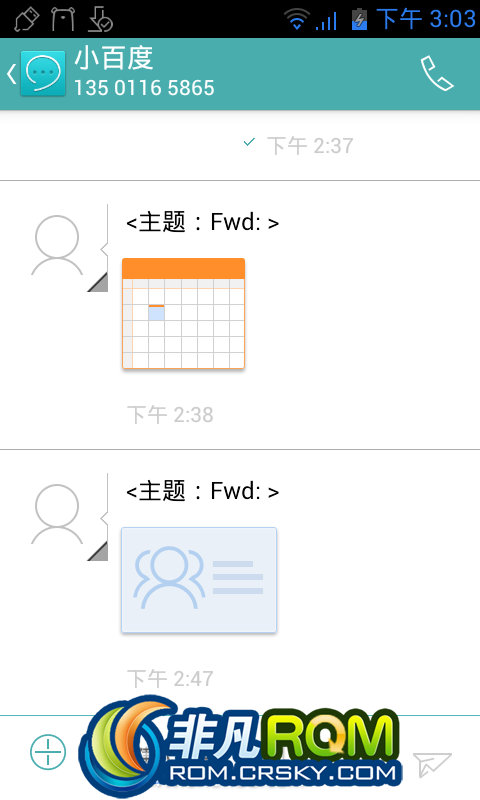Screen dimensions: 480x800
Task: Tap the first sender avatar icon
Action: tap(57, 245)
